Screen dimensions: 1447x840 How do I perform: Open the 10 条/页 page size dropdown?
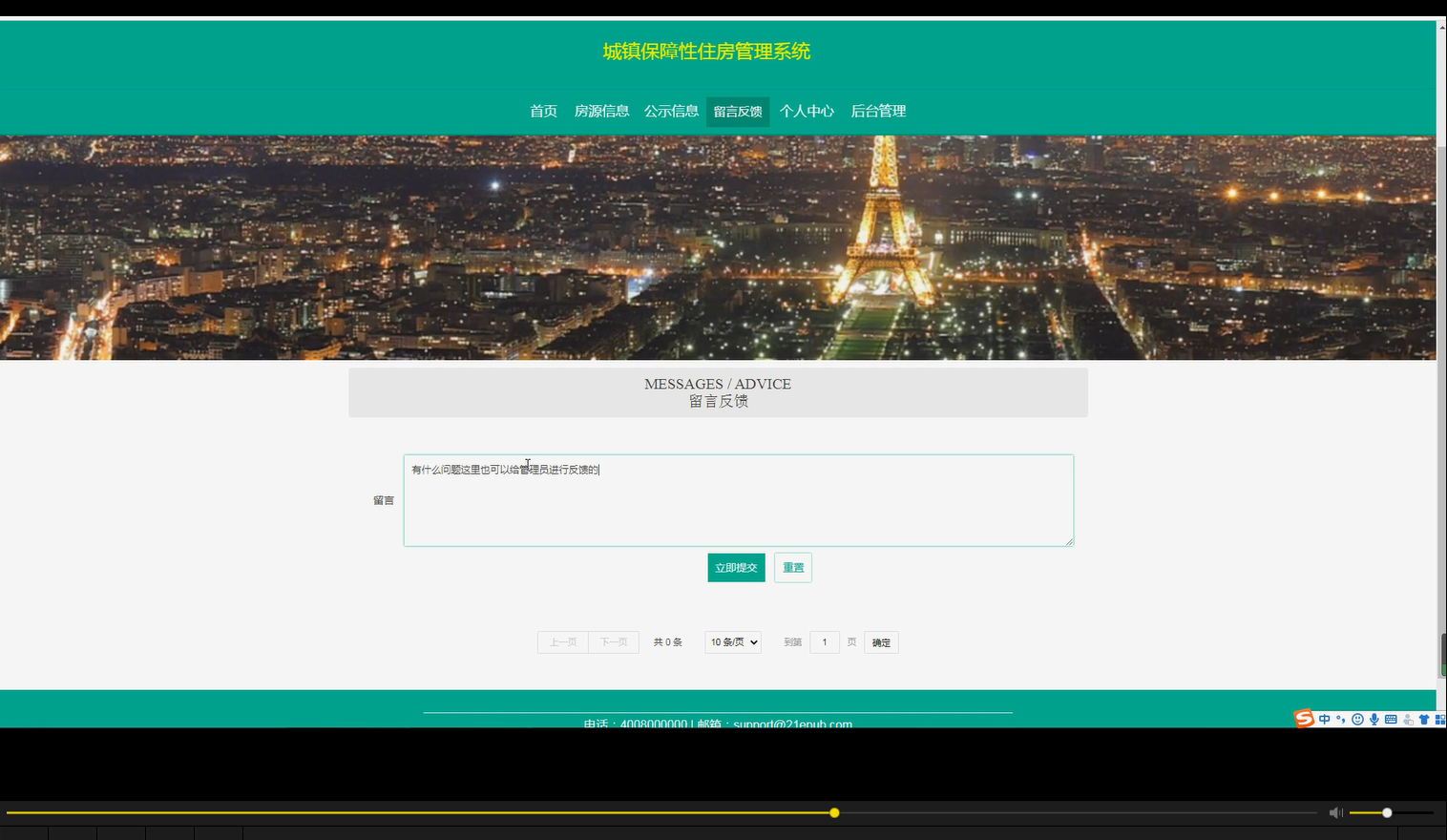(x=733, y=642)
